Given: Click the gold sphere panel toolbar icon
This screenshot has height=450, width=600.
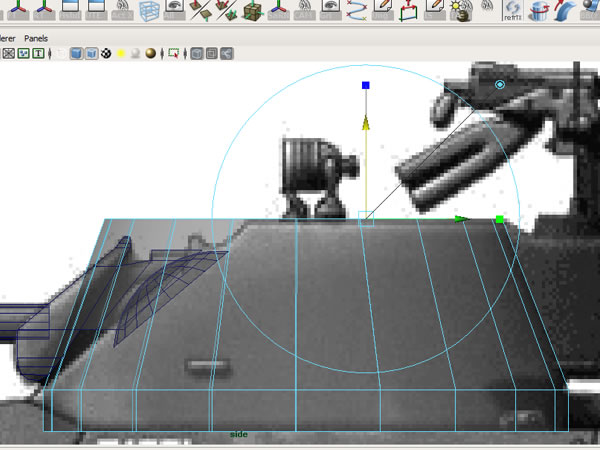Looking at the screenshot, I should tap(150, 53).
